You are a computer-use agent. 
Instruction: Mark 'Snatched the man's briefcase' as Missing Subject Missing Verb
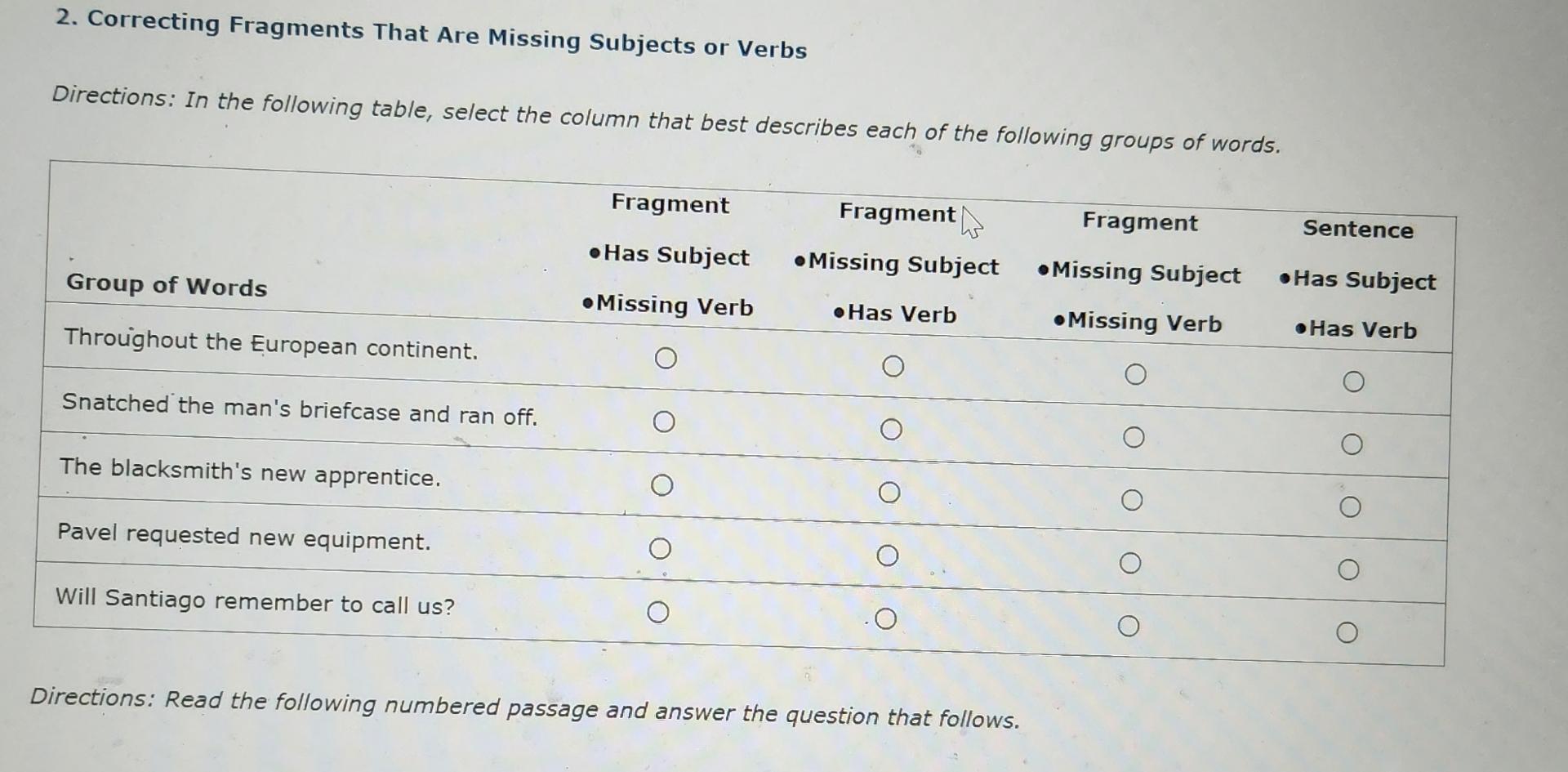pyautogui.click(x=1134, y=438)
